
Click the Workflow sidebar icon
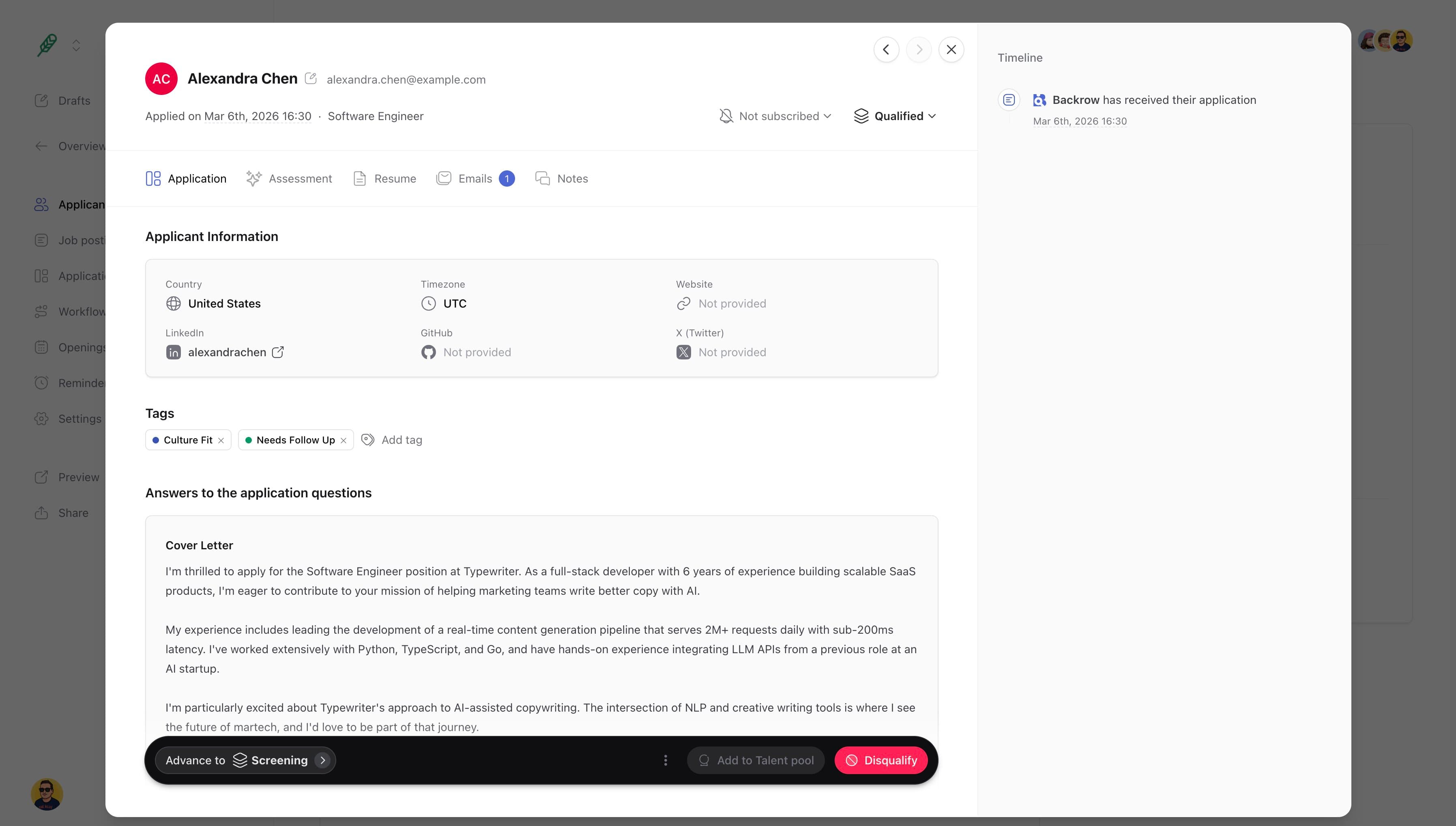tap(41, 312)
